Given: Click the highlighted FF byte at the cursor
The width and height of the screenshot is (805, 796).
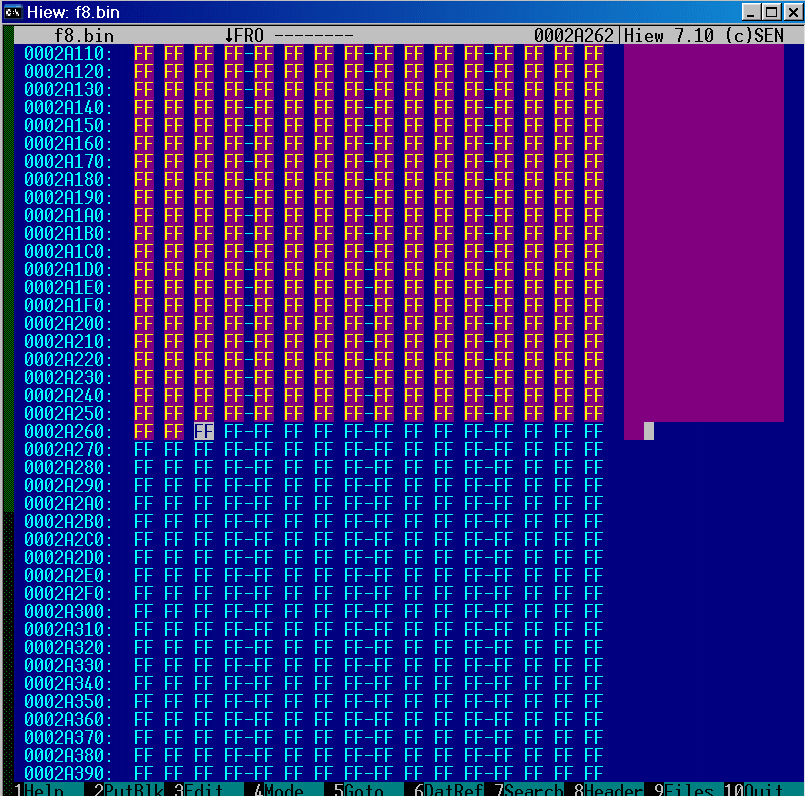Looking at the screenshot, I should coord(204,431).
